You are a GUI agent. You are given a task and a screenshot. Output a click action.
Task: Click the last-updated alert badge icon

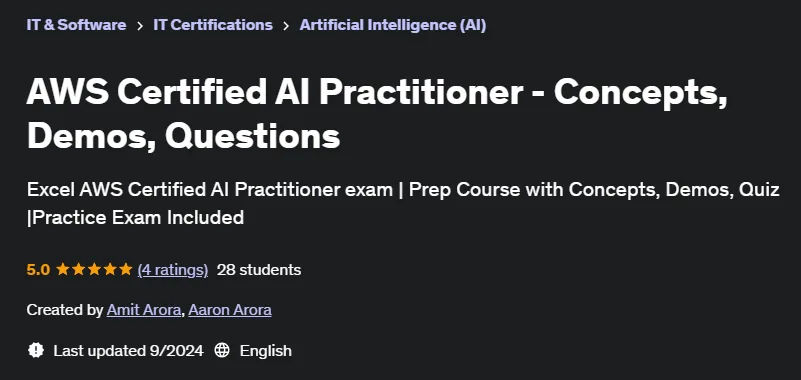36,350
